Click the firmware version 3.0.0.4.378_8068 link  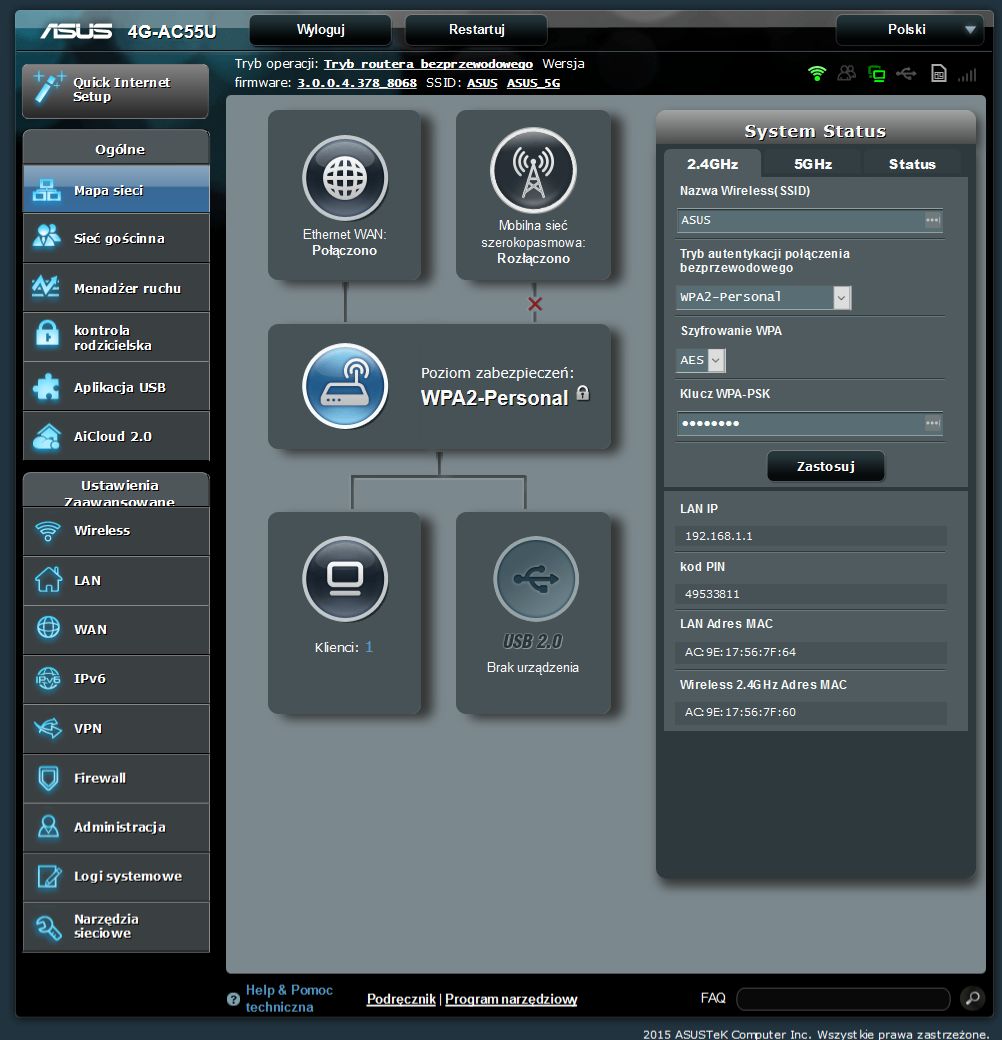pos(357,83)
